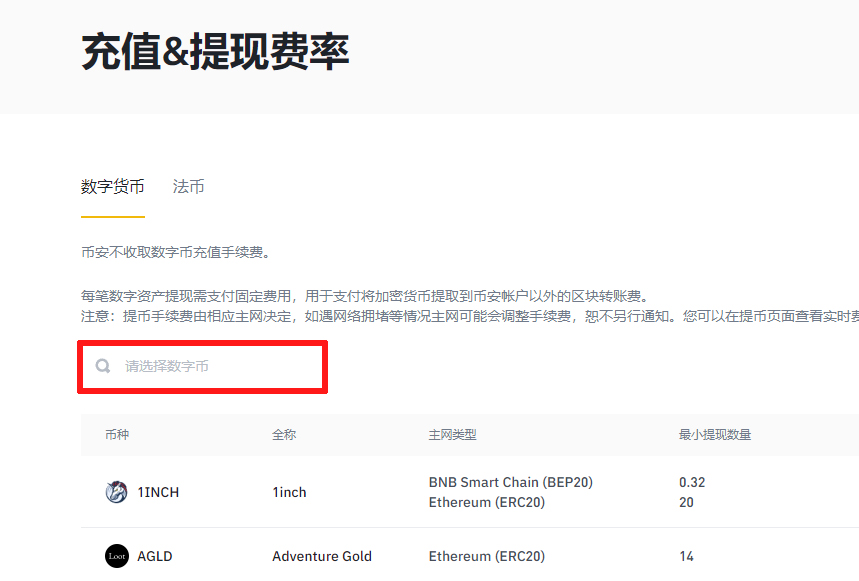Focus the 请选择数字币 search field
Screen dimensions: 859x581
(203, 366)
